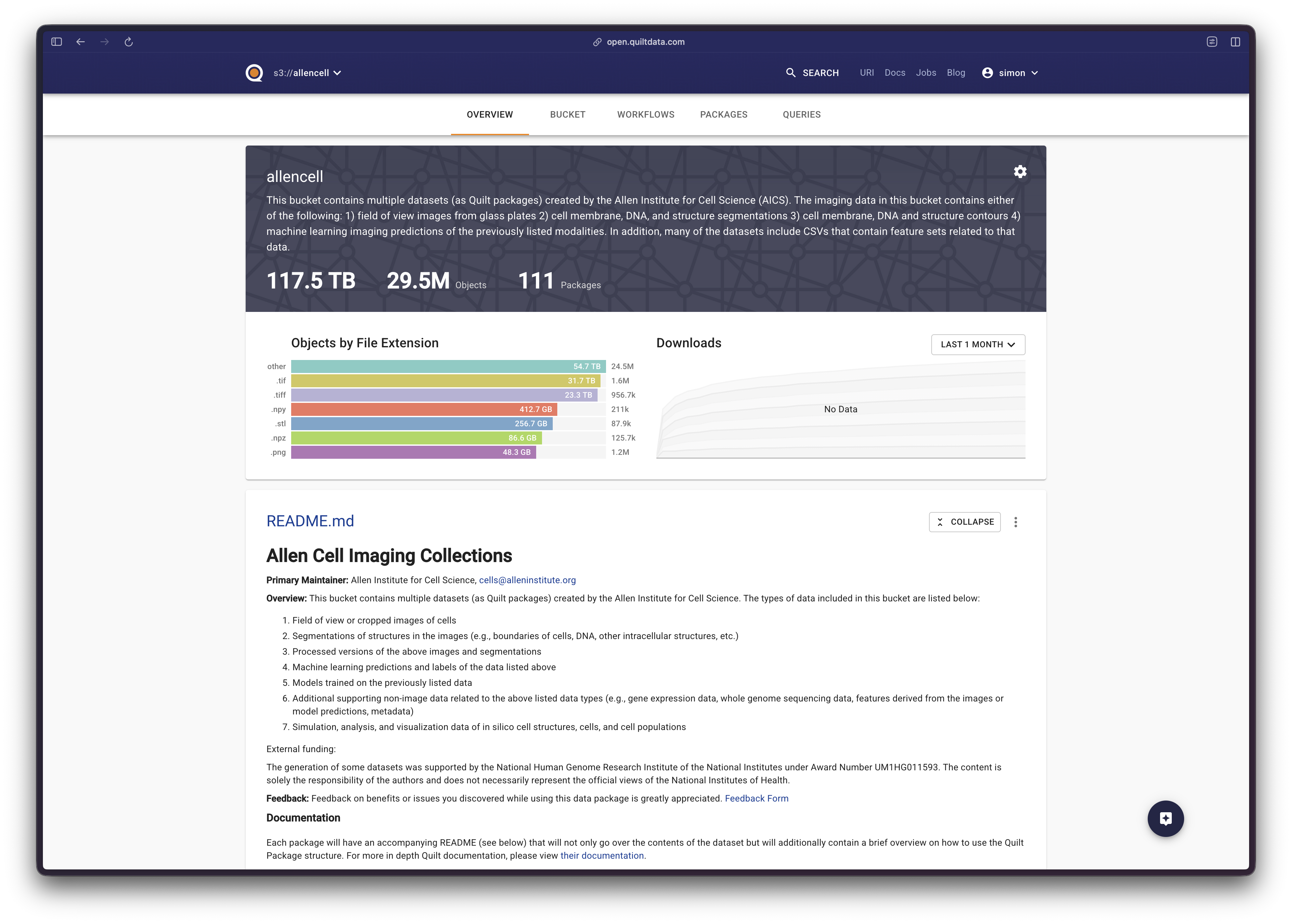
Task: Click the collapse arrows icon on README
Action: point(940,522)
